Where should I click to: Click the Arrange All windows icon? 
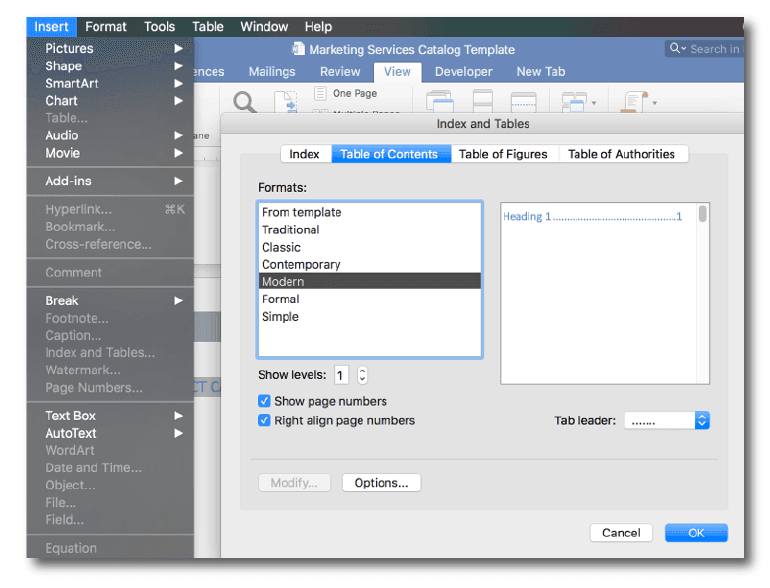482,101
